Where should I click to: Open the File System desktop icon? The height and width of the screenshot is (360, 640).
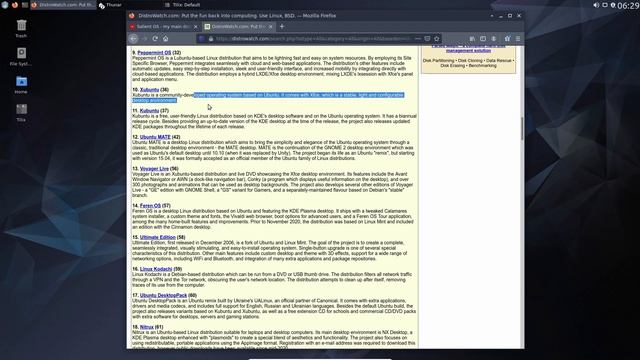21,56
